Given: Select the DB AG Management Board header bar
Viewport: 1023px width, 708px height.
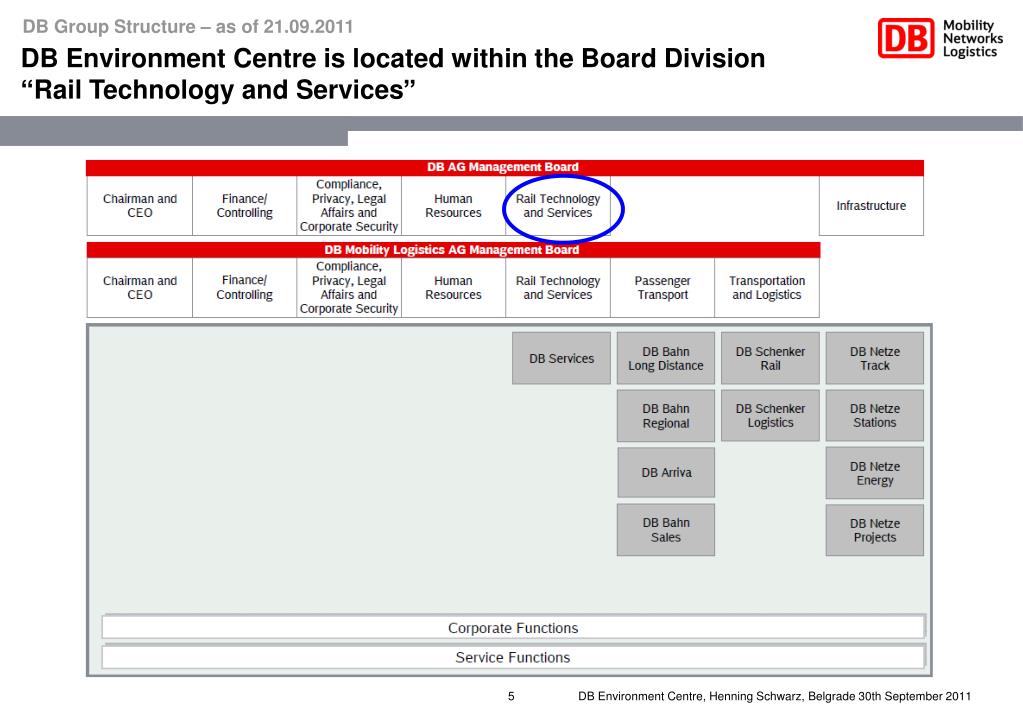Looking at the screenshot, I should click(504, 167).
